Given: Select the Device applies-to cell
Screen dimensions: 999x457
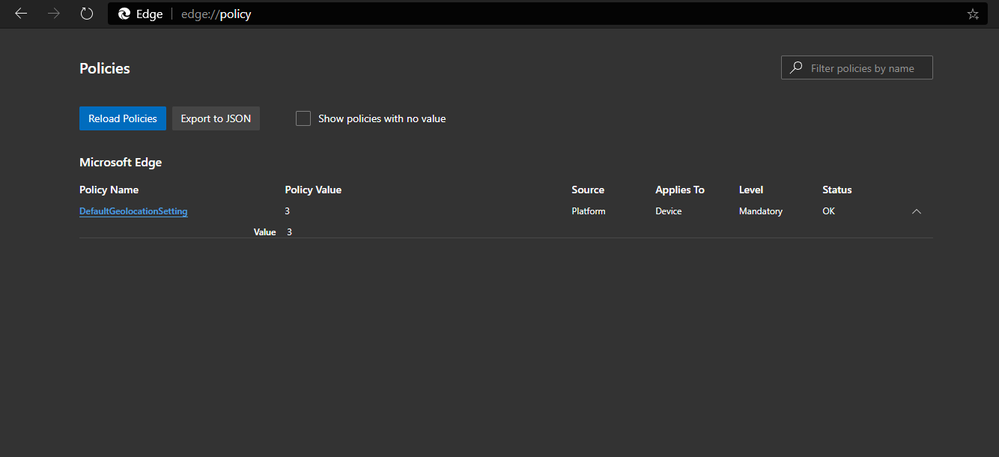Looking at the screenshot, I should click(668, 211).
